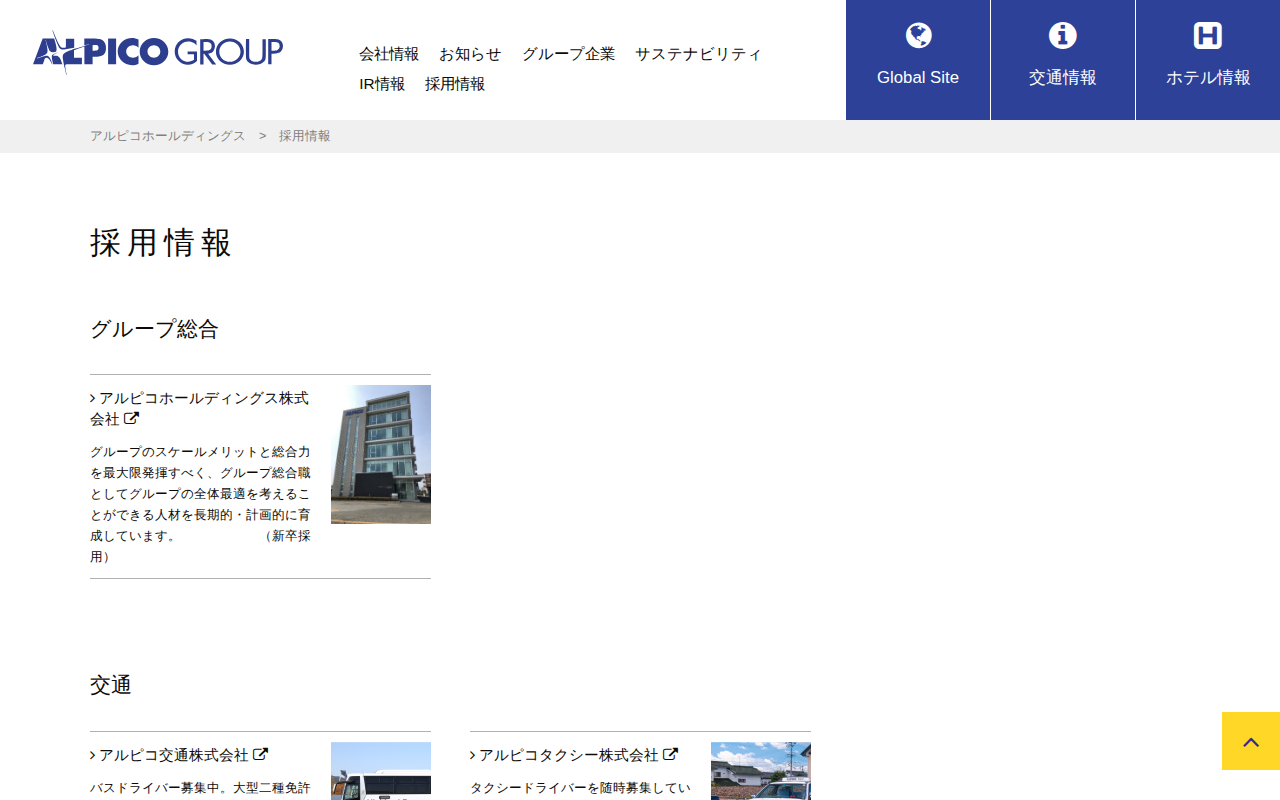Click the グループ総合 section heading
Viewport: 1280px width, 800px height.
coord(154,329)
